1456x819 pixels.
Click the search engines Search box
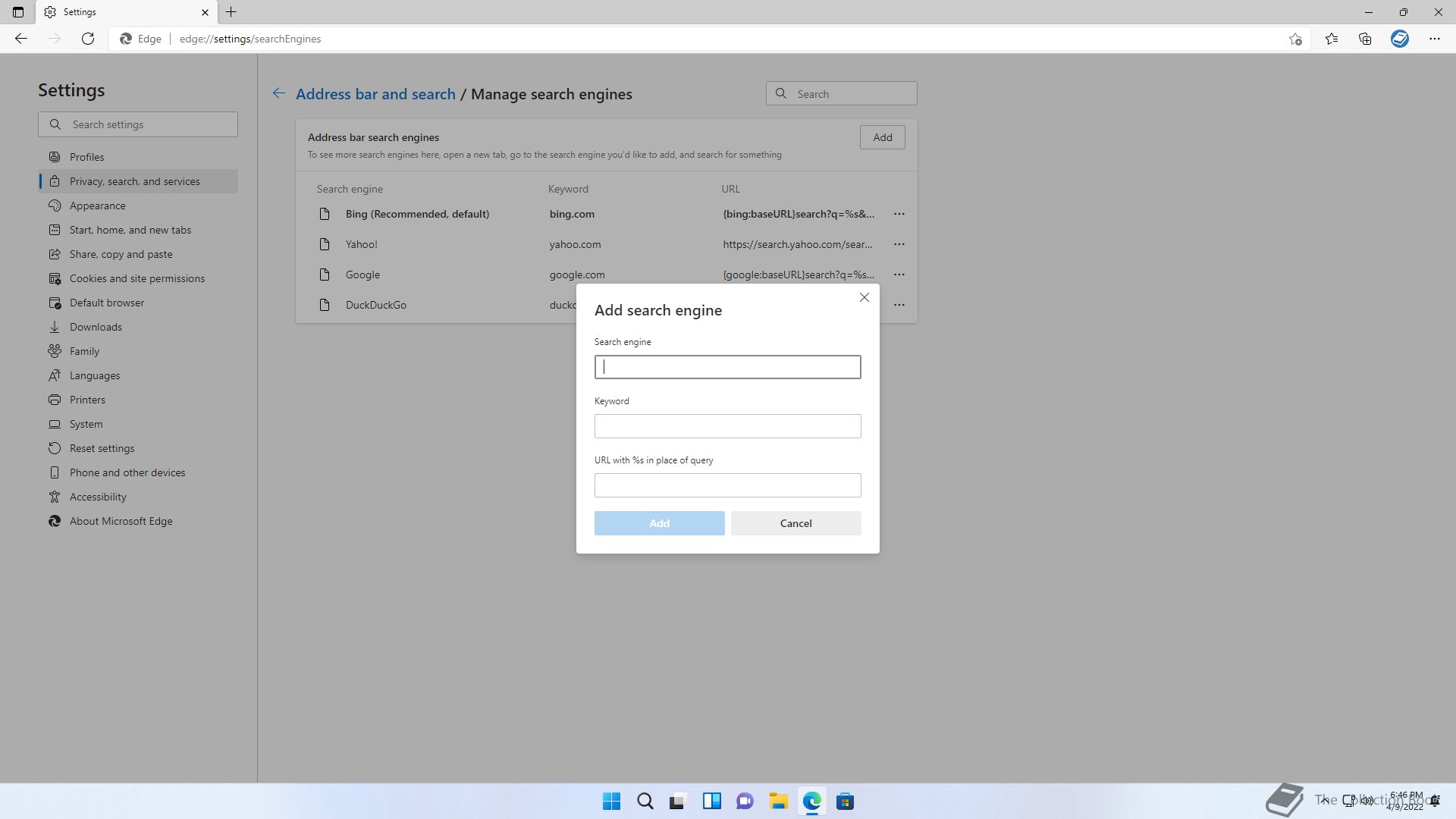click(841, 94)
